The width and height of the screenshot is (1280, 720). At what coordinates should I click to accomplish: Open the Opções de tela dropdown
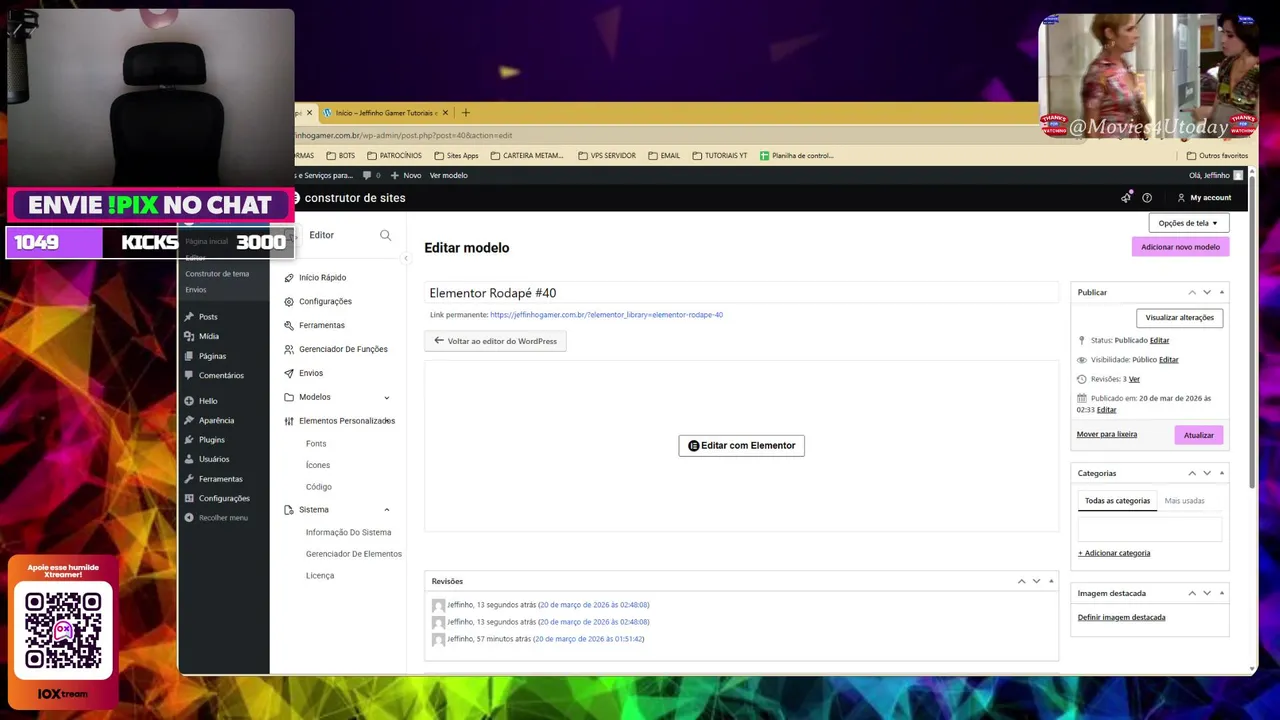[1188, 223]
